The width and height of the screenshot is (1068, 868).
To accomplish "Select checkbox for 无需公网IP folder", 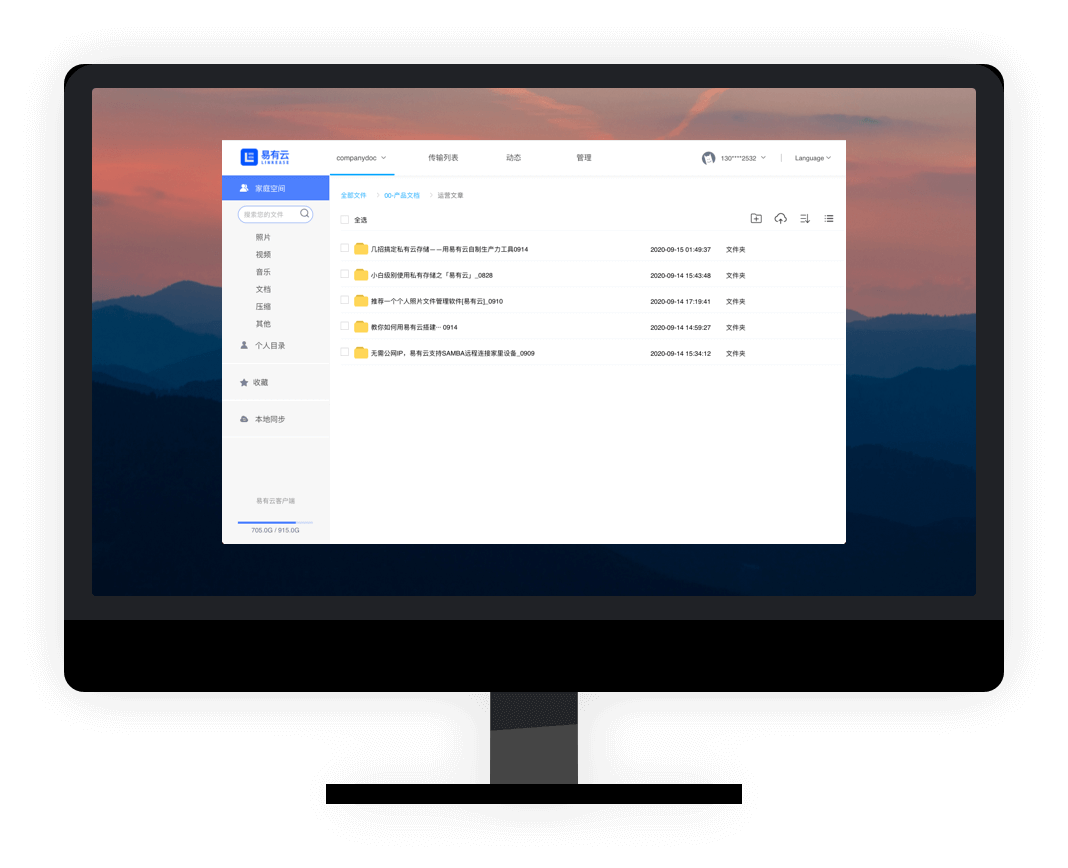I will [345, 352].
